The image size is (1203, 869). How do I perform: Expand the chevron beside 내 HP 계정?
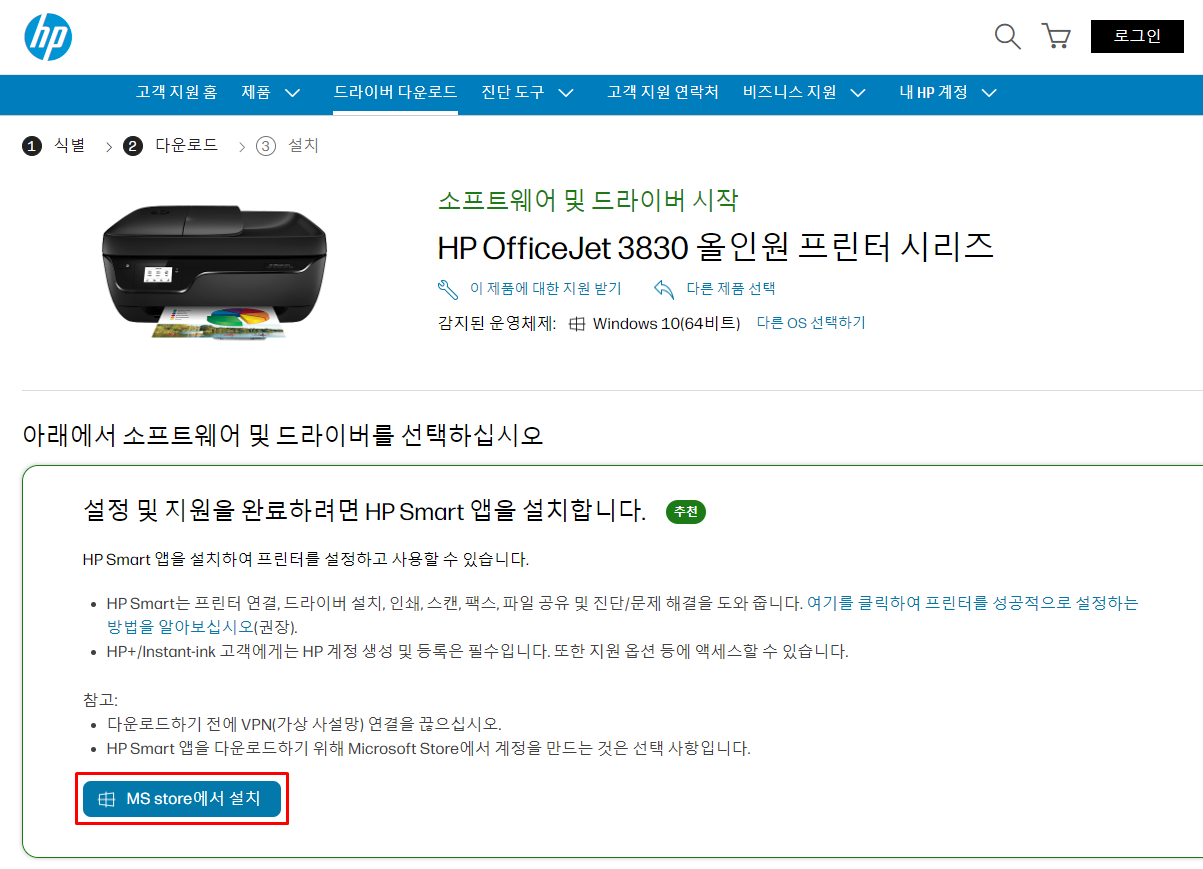click(x=989, y=93)
